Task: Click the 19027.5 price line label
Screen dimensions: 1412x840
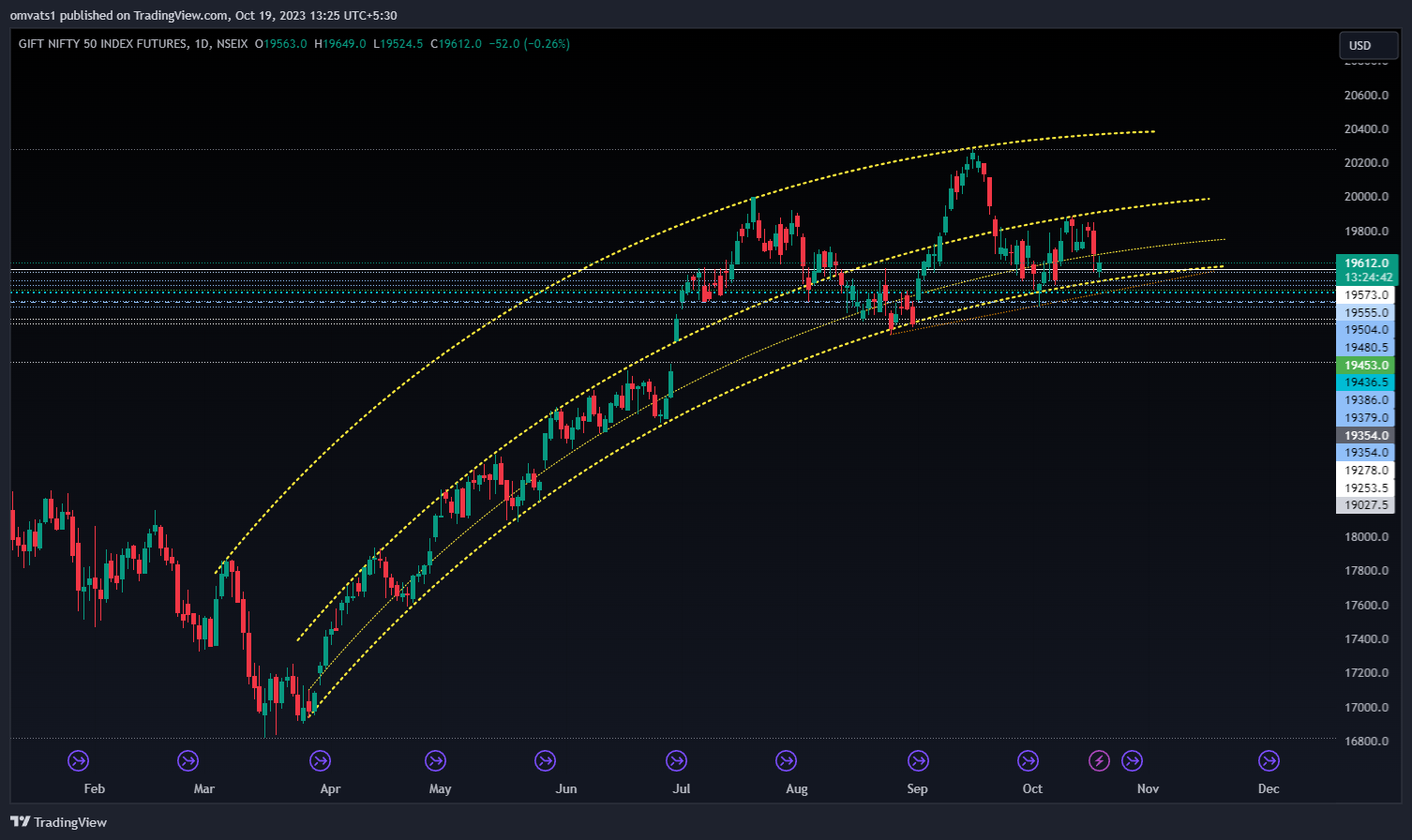Action: 1366,505
